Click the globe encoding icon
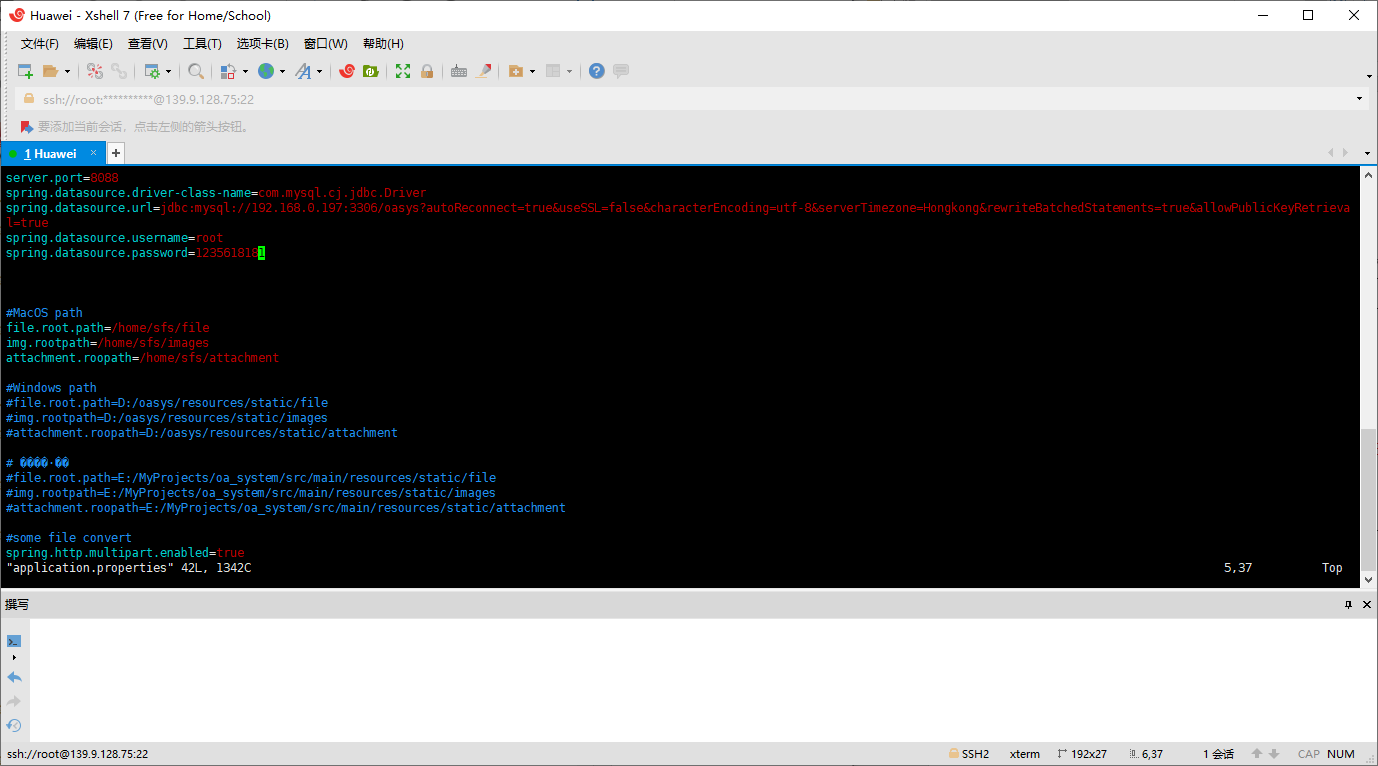Image resolution: width=1378 pixels, height=766 pixels. pyautogui.click(x=266, y=71)
